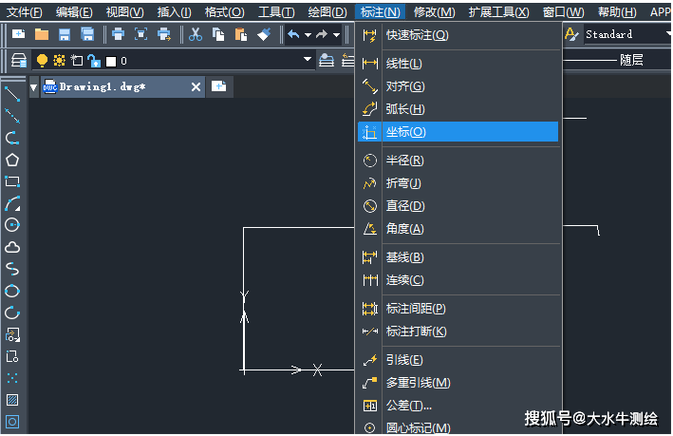Click the save-all icon

[x=87, y=34]
